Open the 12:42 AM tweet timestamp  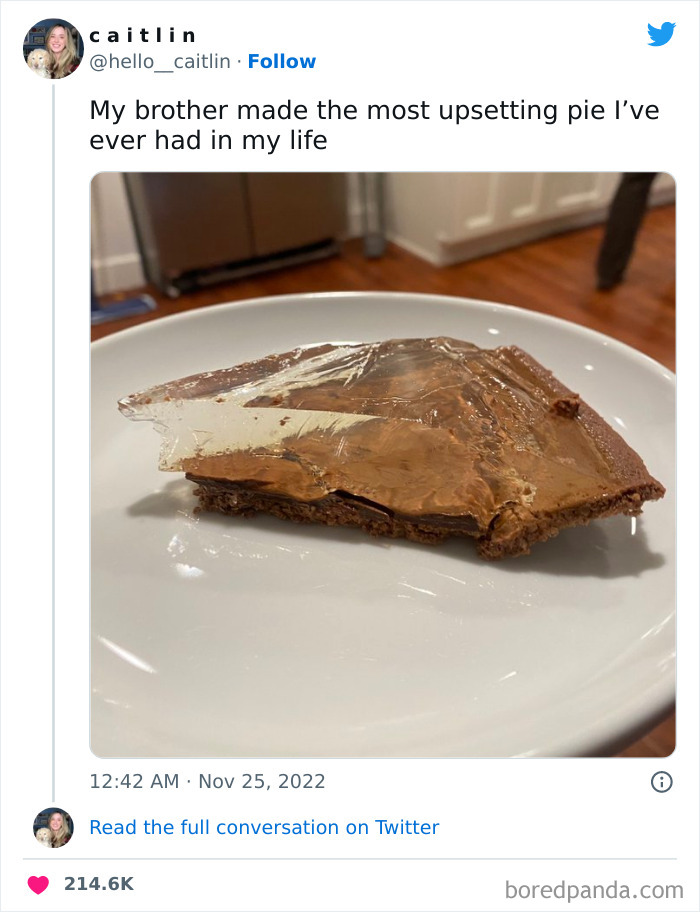tap(134, 781)
